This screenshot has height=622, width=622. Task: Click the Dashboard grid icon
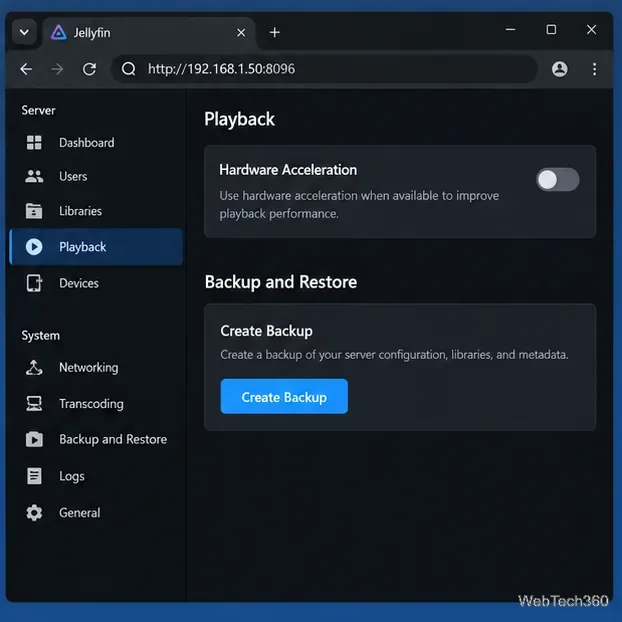pyautogui.click(x=34, y=143)
